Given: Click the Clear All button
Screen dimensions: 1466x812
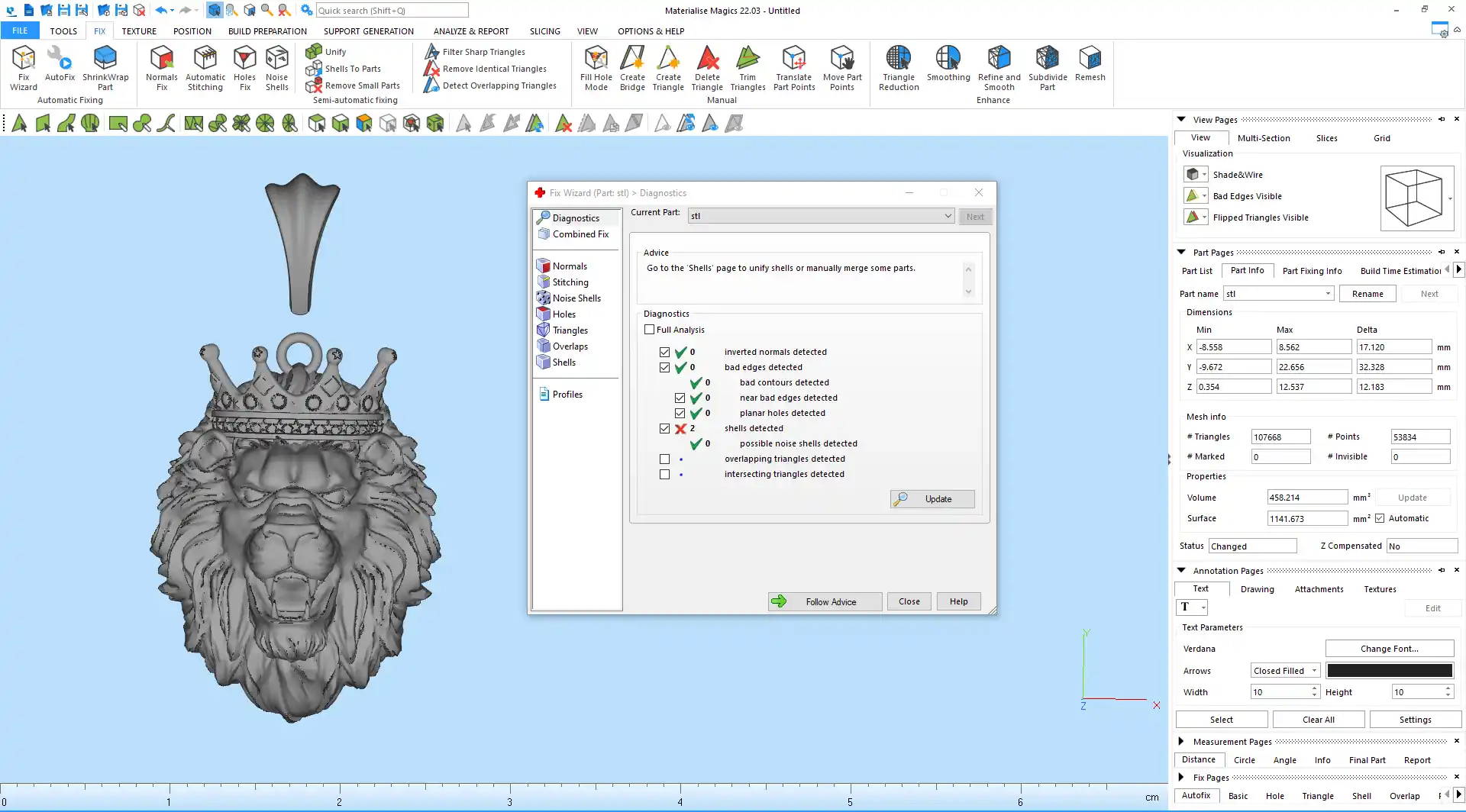Looking at the screenshot, I should tap(1319, 720).
